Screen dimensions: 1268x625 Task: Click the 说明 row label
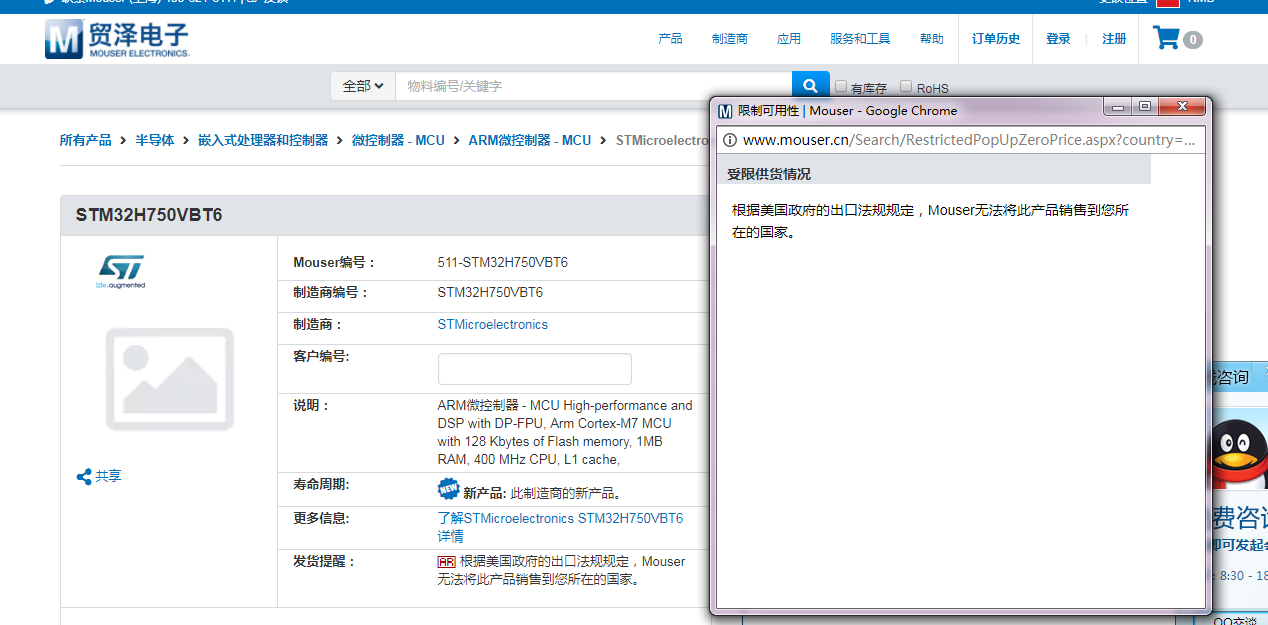pyautogui.click(x=311, y=406)
